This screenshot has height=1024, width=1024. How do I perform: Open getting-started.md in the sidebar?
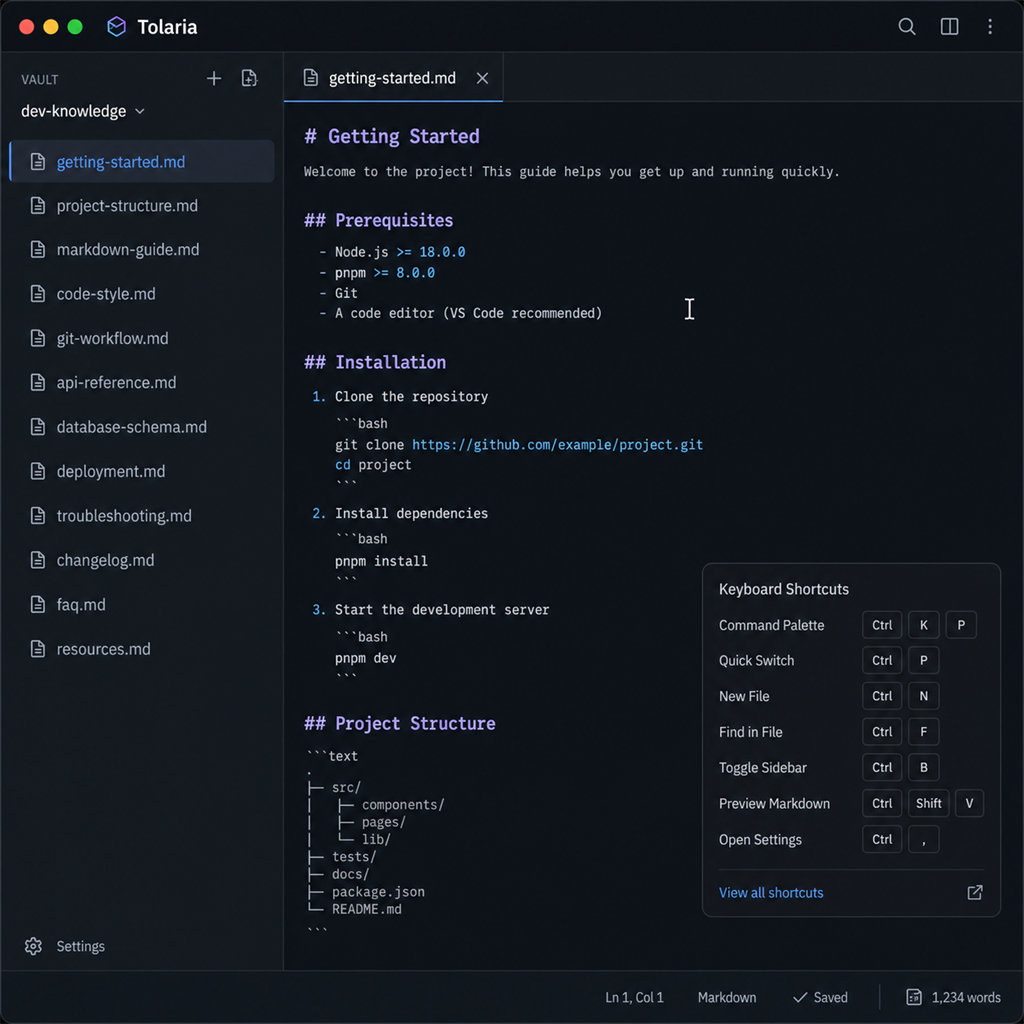[x=142, y=161]
